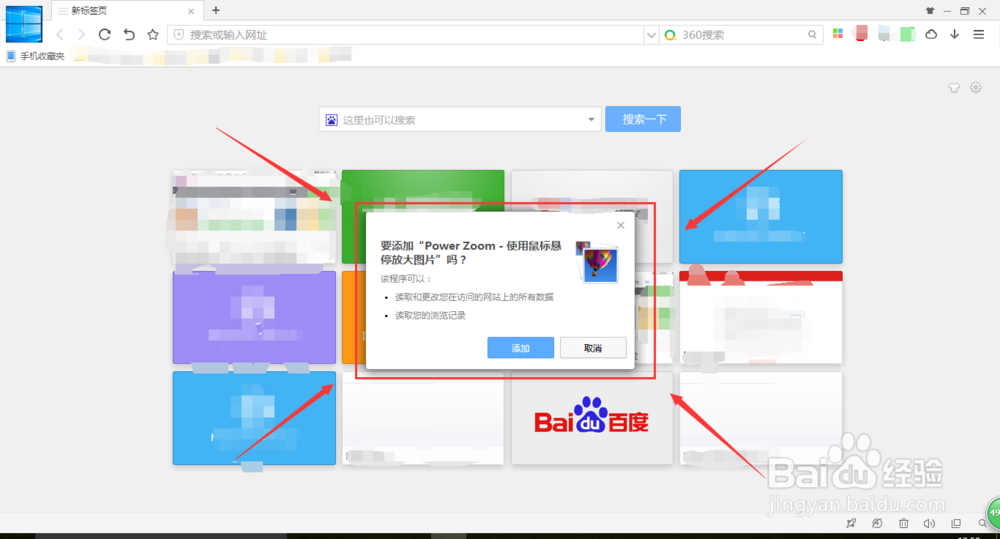
Task: Click the green extension icon in toolbar
Action: click(908, 34)
